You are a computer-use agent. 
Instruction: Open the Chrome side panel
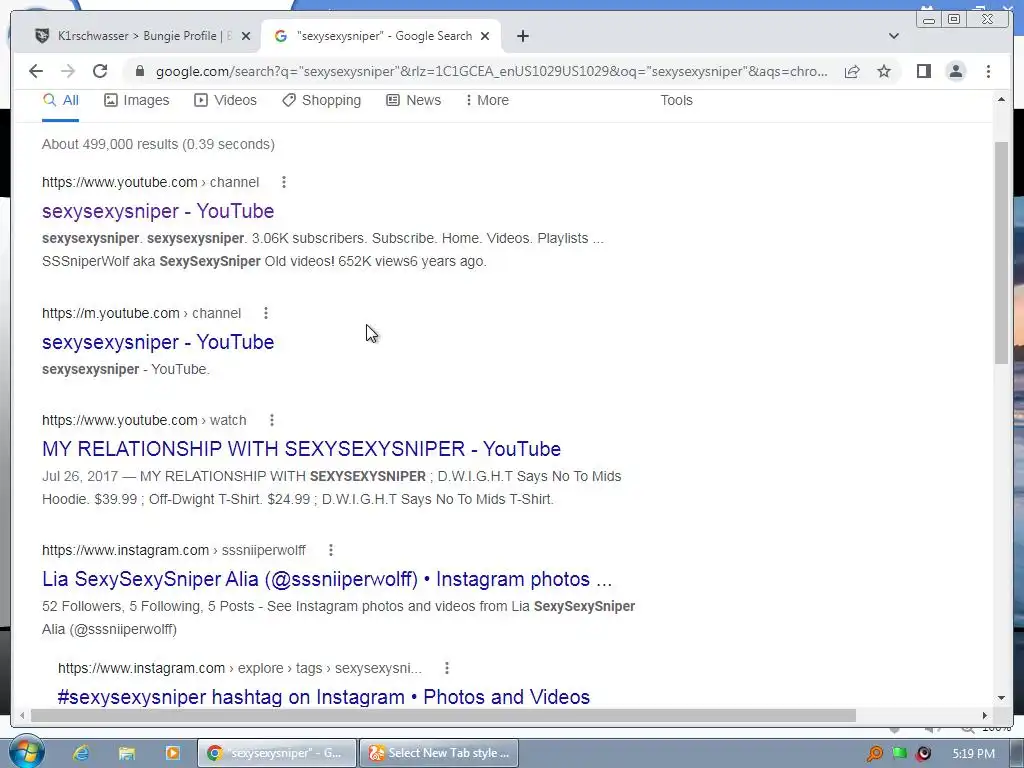[x=923, y=71]
